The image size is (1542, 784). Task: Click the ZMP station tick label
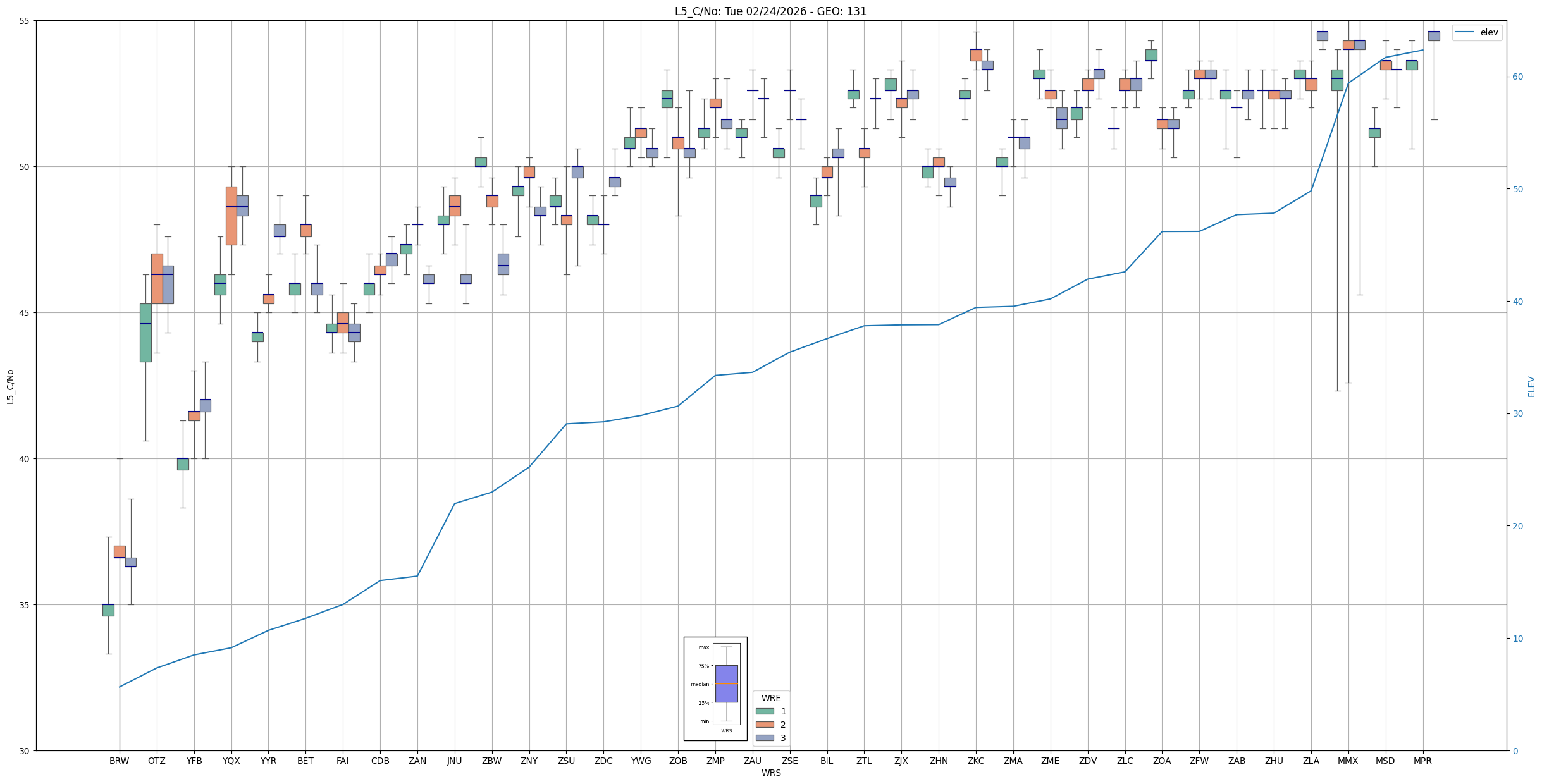coord(715,761)
